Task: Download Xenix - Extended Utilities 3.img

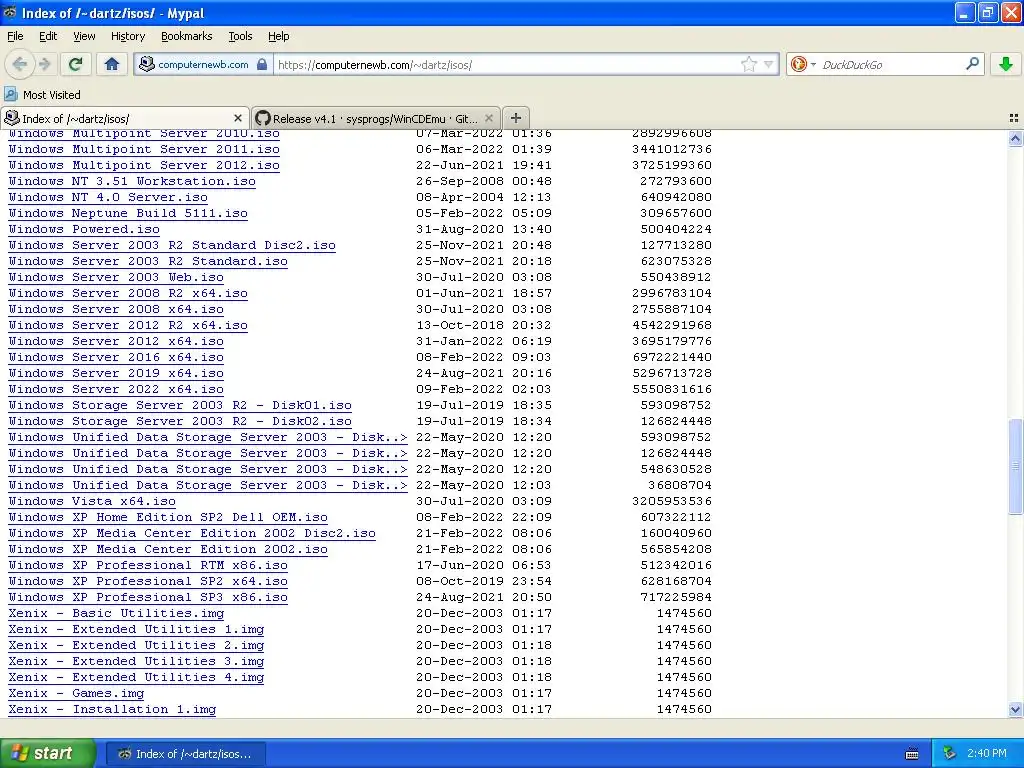Action: (x=136, y=662)
